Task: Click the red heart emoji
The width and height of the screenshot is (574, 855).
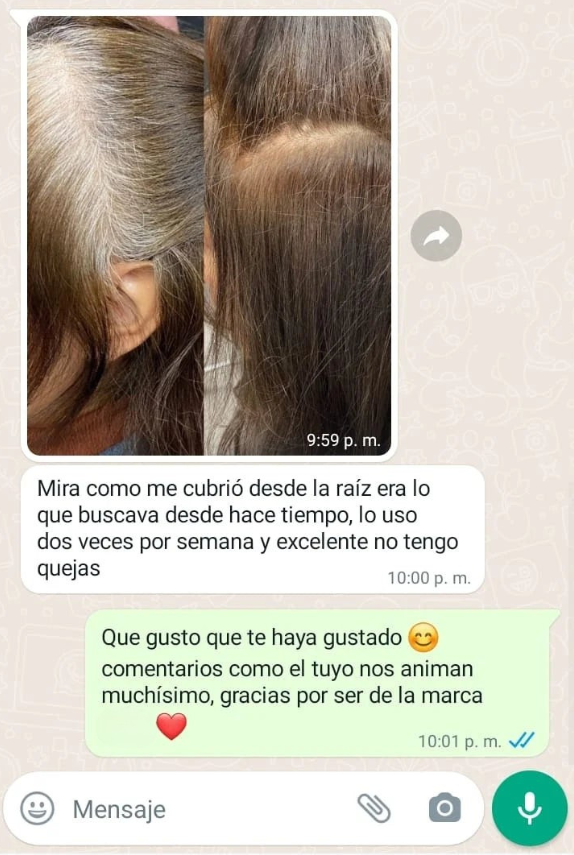Action: (x=171, y=726)
